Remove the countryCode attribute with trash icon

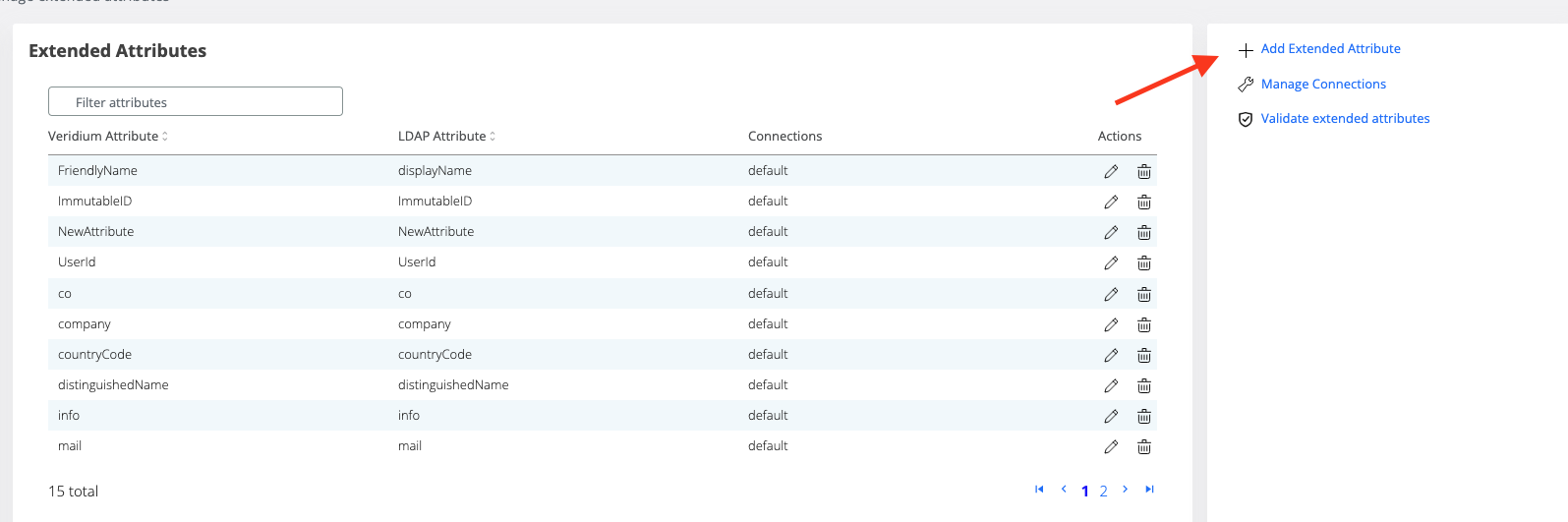(x=1144, y=355)
